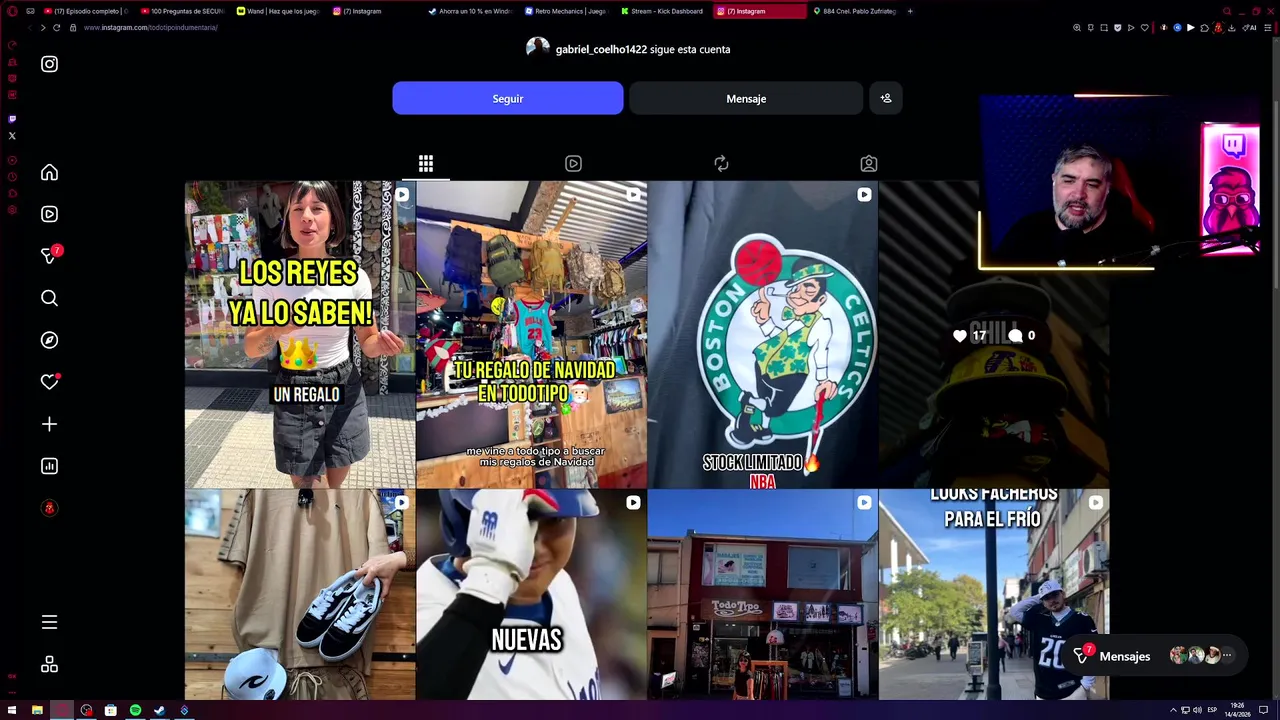Screen dimensions: 1280x720
Task: Open post with black sneakers and beige shirt
Action: click(300, 594)
